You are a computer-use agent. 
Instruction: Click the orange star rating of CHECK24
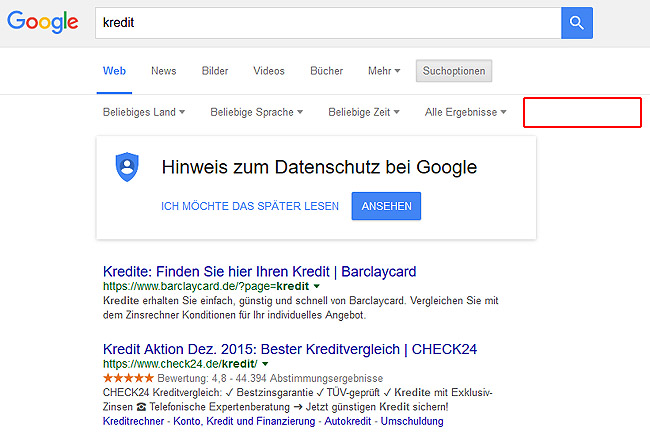coord(128,378)
